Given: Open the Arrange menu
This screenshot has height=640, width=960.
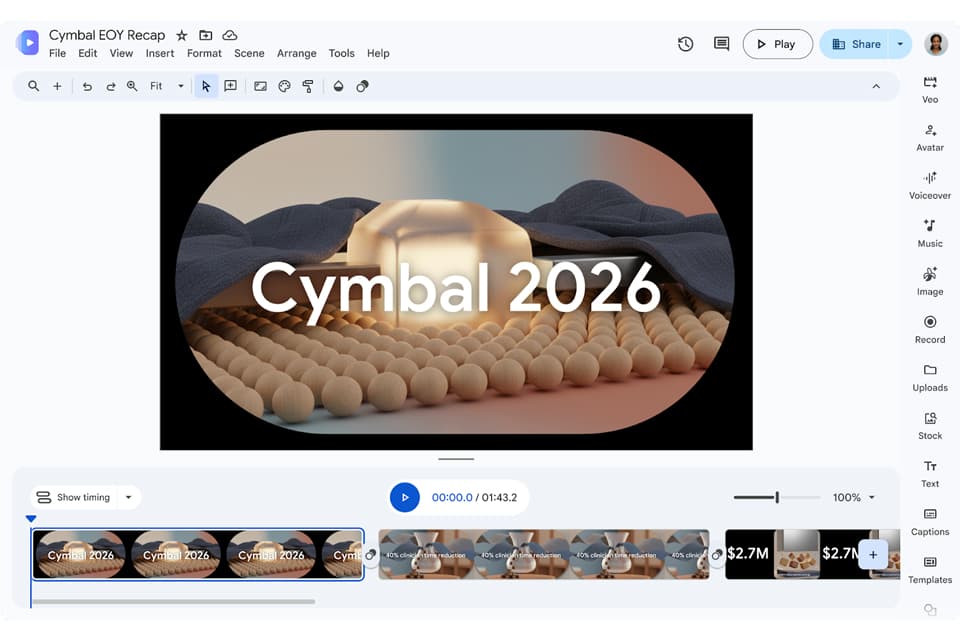Looking at the screenshot, I should coord(296,53).
